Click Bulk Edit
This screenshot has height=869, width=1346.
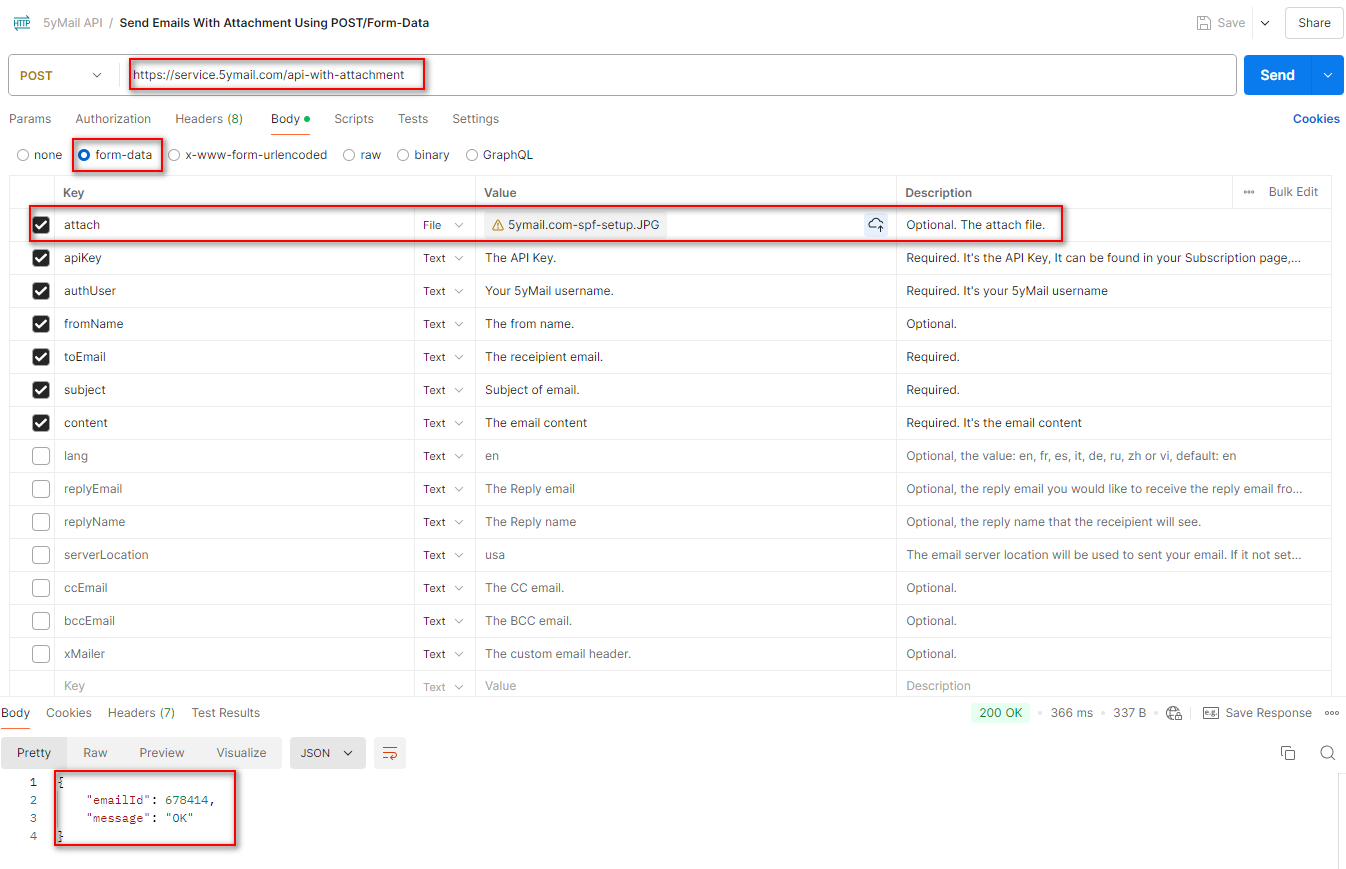click(1293, 192)
